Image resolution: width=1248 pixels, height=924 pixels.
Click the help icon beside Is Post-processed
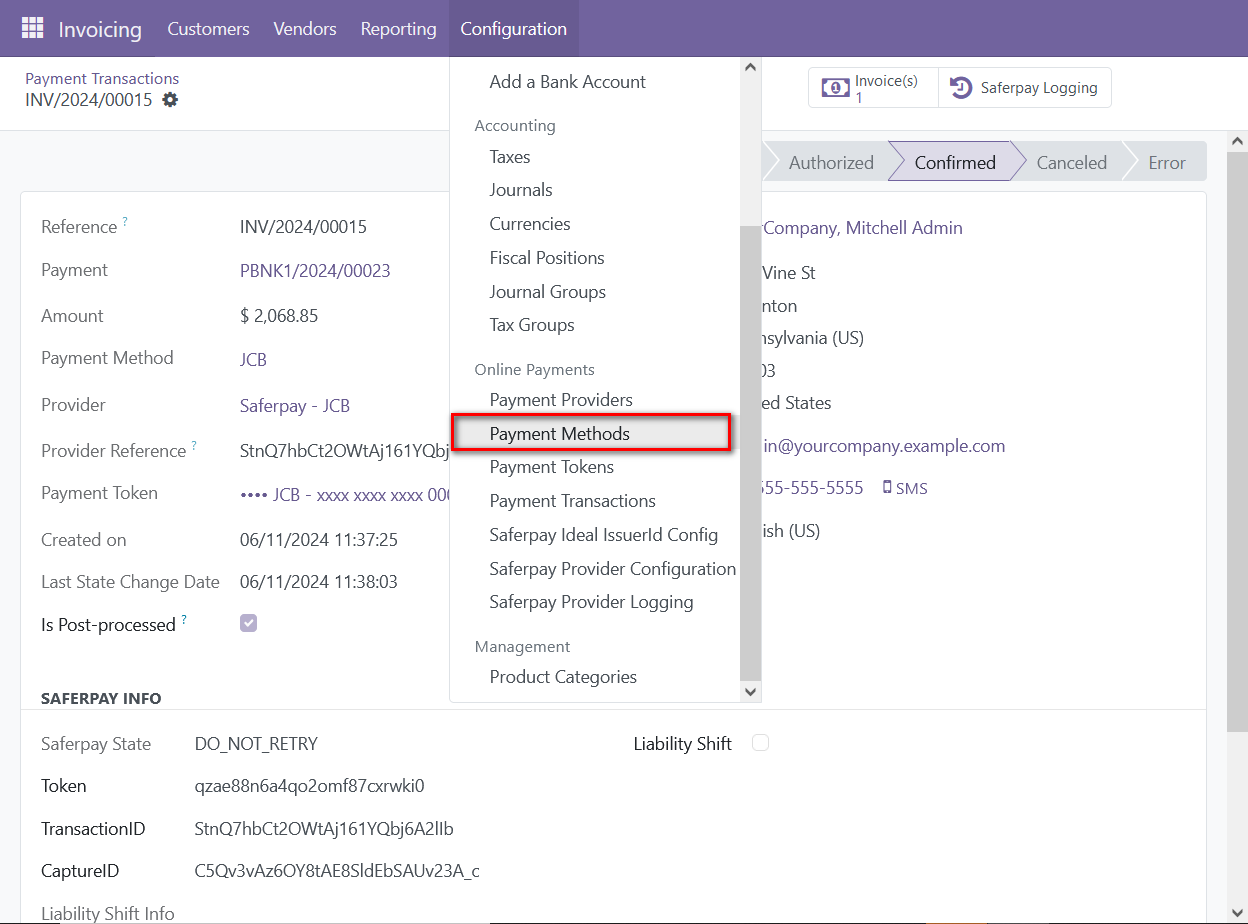pos(184,618)
